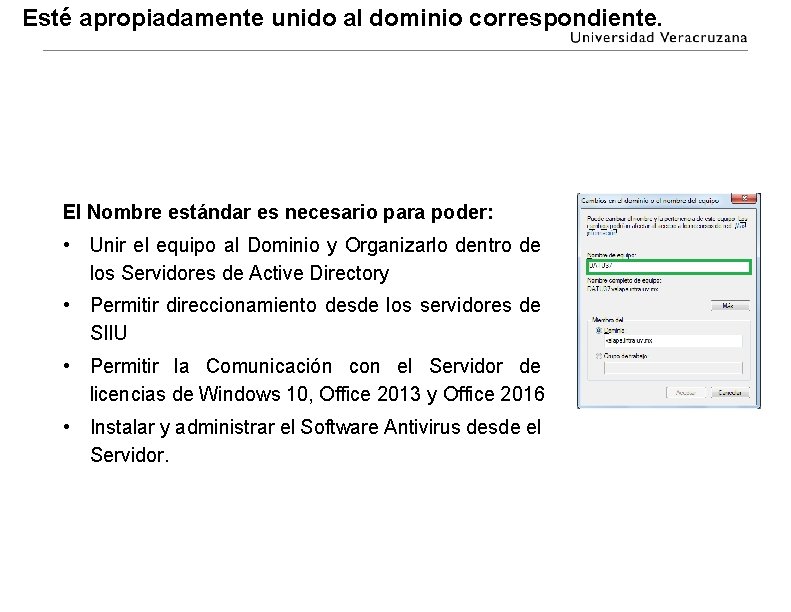Click 'Instalar y administrar el Software Antivirus' bullet
Screen dimensions: 791x612
point(315,441)
